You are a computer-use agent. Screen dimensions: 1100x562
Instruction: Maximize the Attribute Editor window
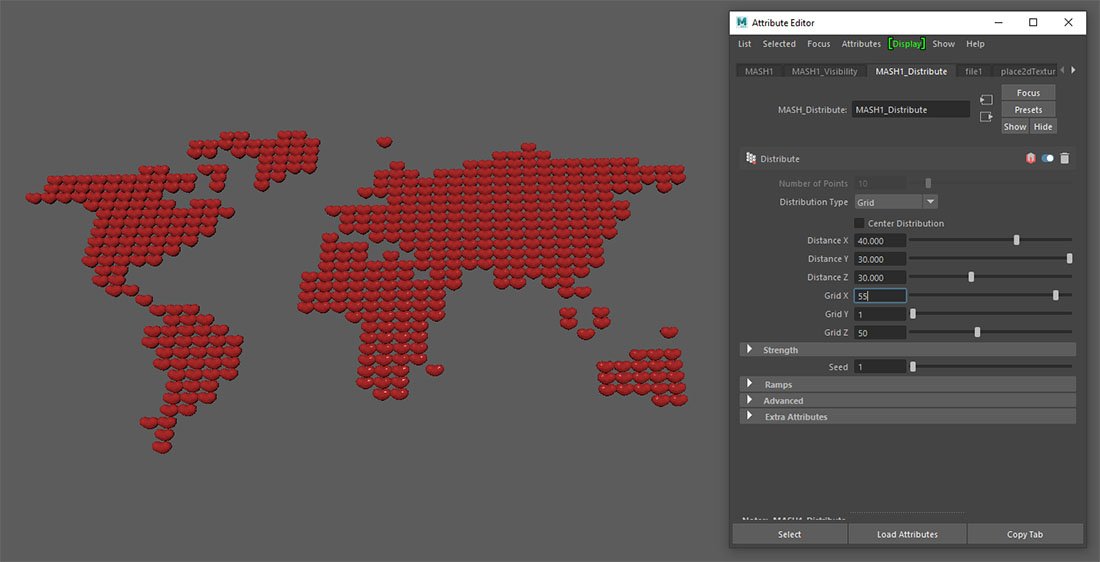click(x=1033, y=22)
